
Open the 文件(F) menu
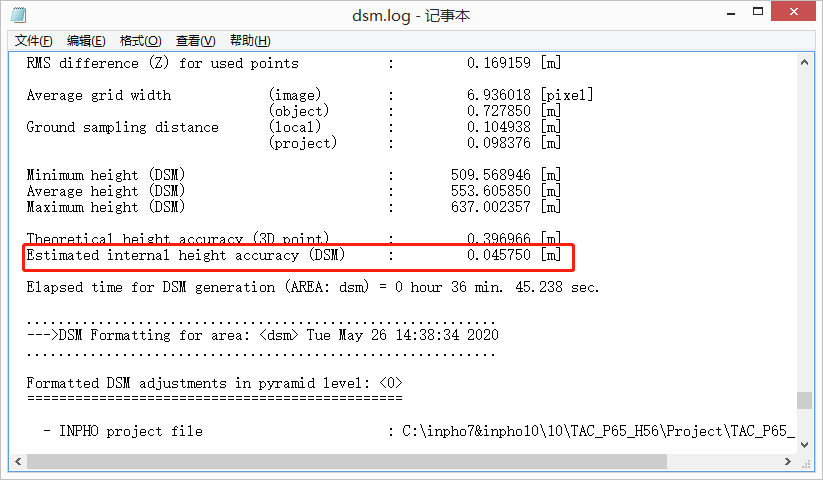(34, 41)
